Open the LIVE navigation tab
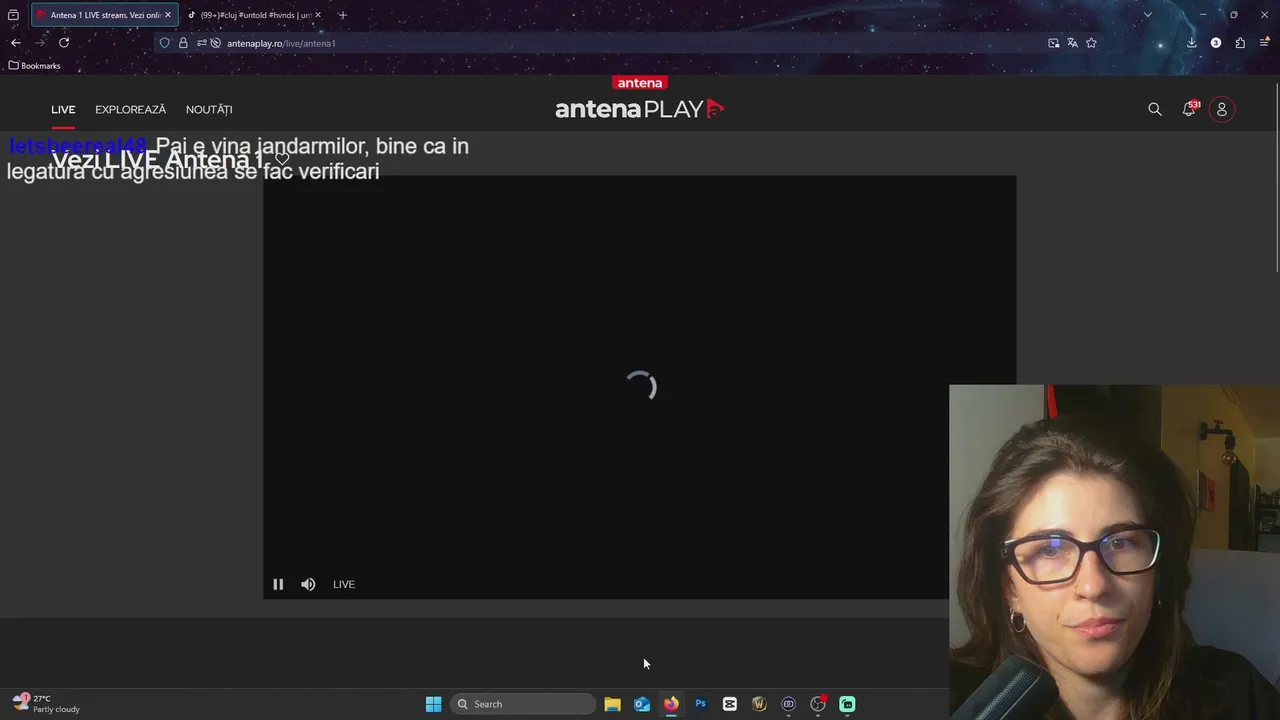The height and width of the screenshot is (720, 1280). (x=63, y=109)
